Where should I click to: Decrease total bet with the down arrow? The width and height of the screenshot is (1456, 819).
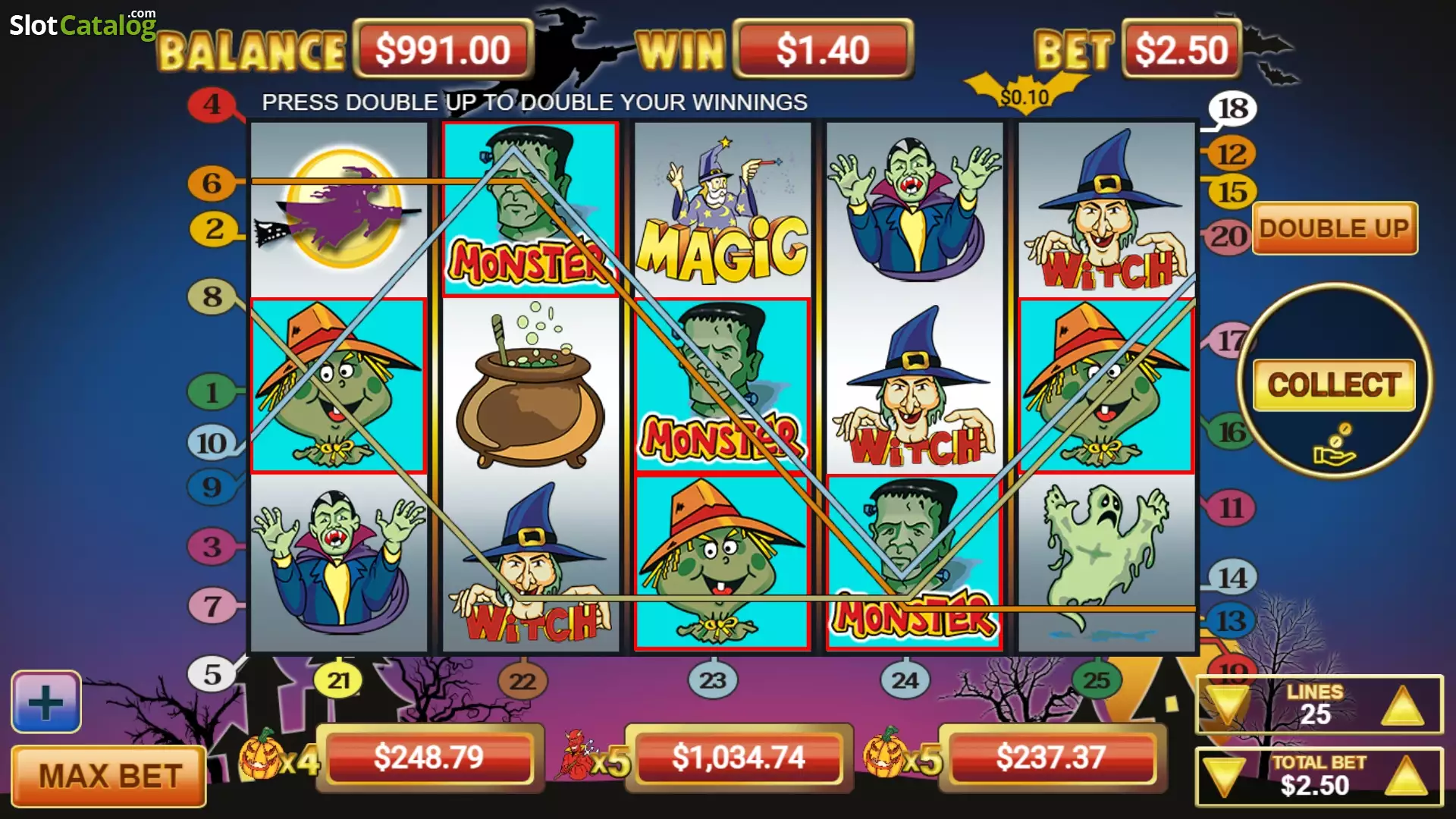[x=1224, y=777]
